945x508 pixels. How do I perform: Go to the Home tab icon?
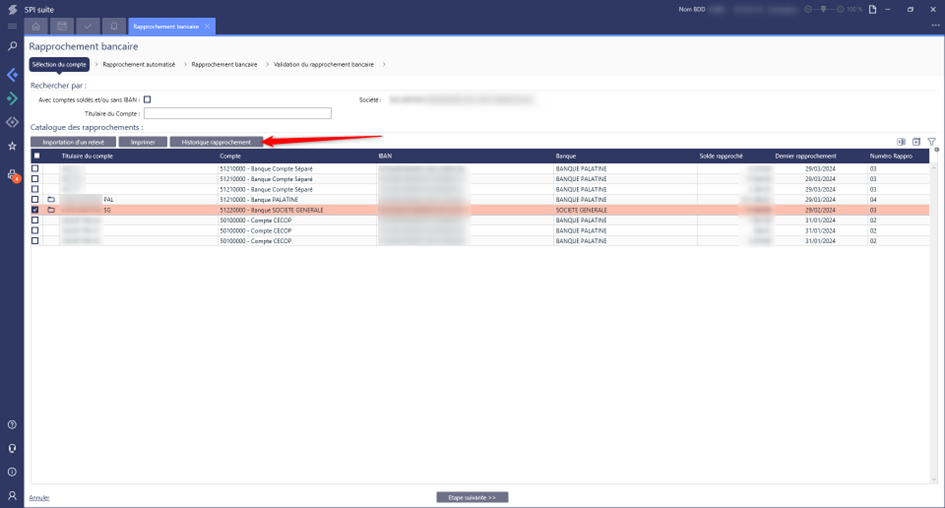(36, 26)
